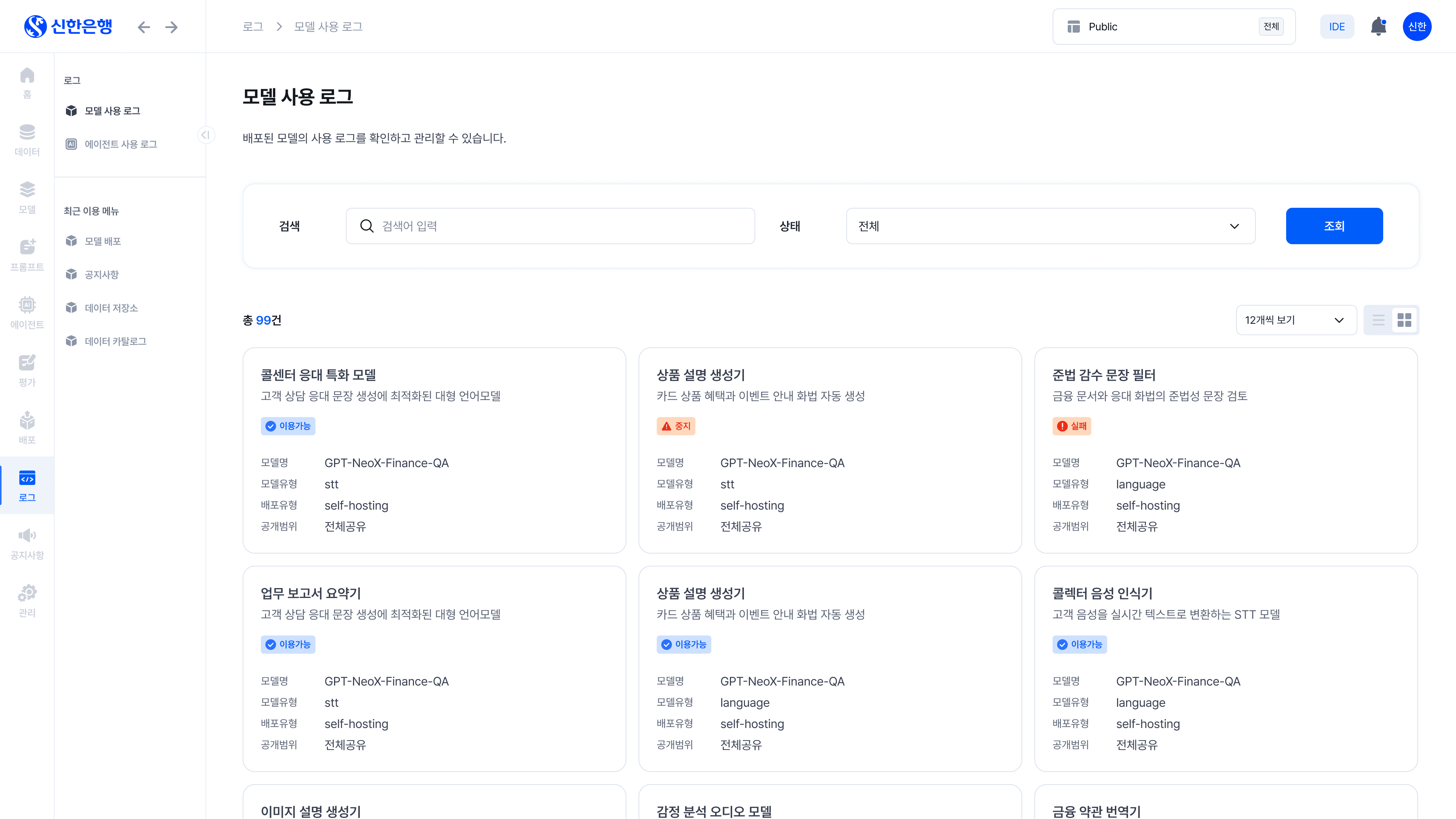Click the IDE button in header

pyautogui.click(x=1336, y=27)
